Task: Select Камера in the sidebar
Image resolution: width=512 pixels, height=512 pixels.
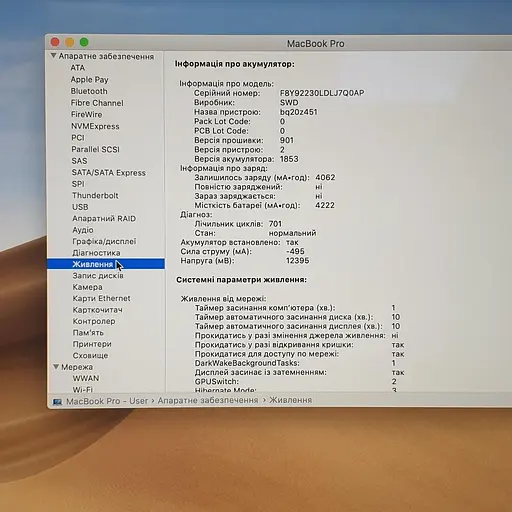Action: click(88, 287)
